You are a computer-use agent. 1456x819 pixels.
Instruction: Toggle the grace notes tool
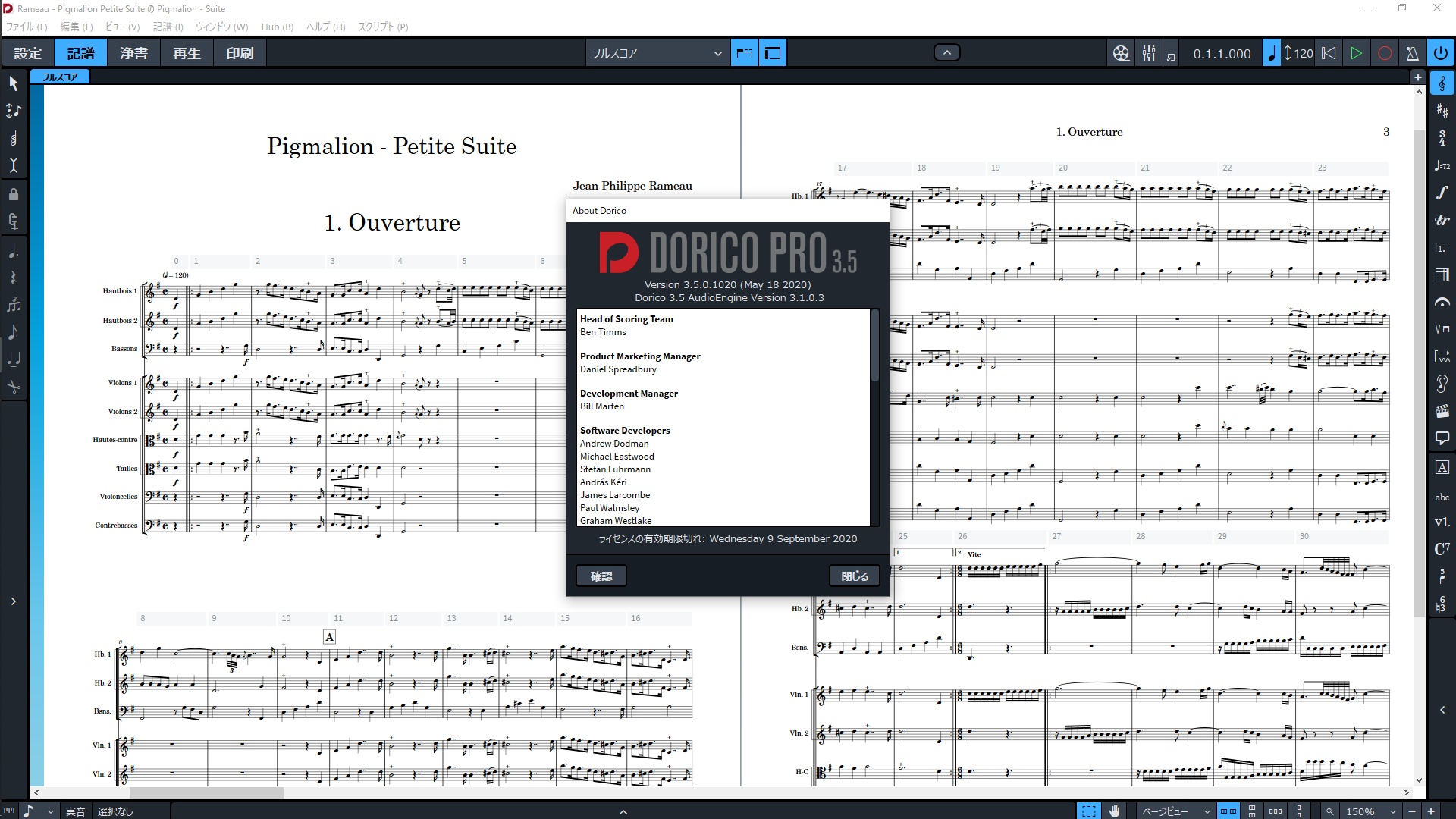[14, 332]
